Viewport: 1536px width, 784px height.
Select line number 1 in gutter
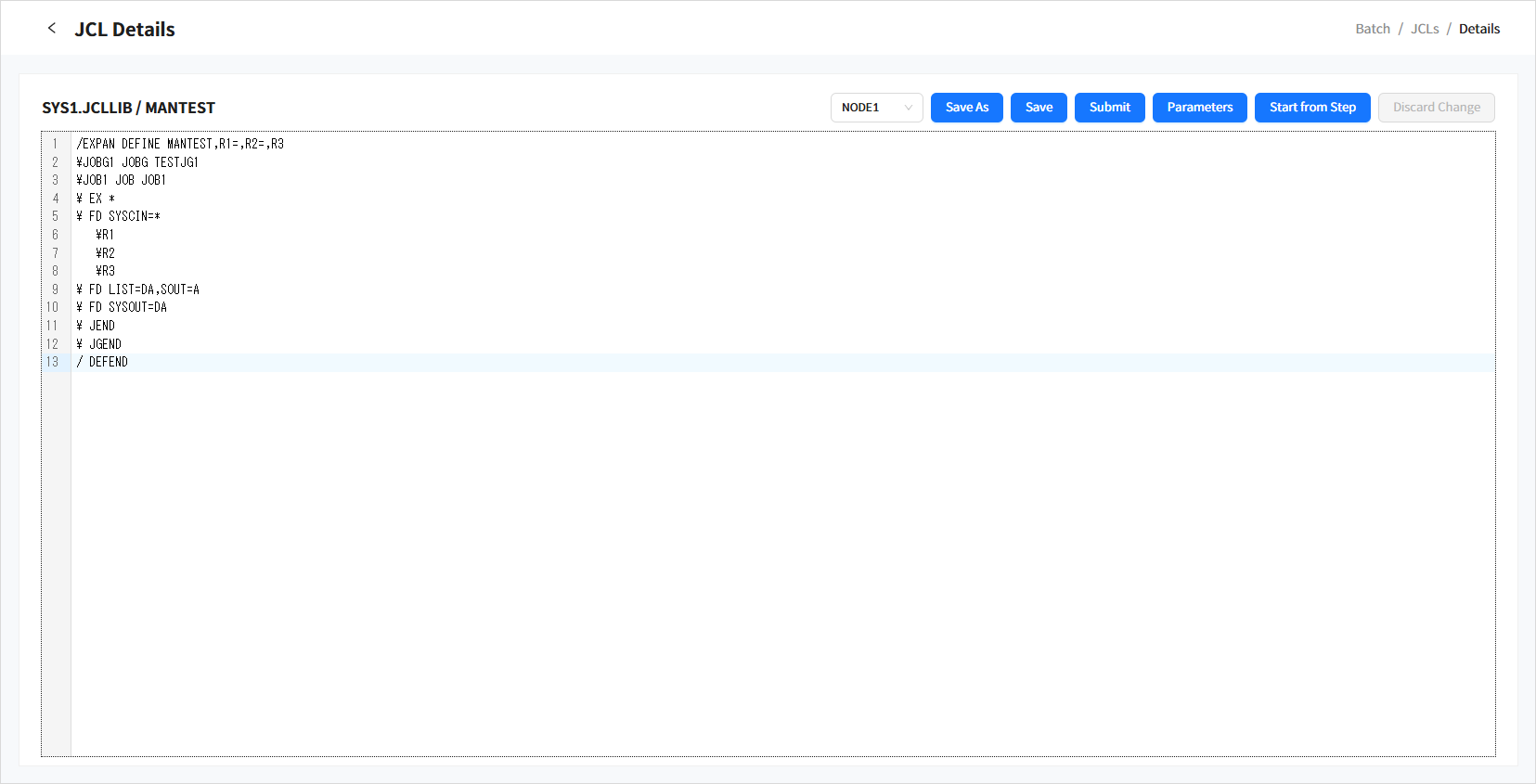click(x=55, y=144)
